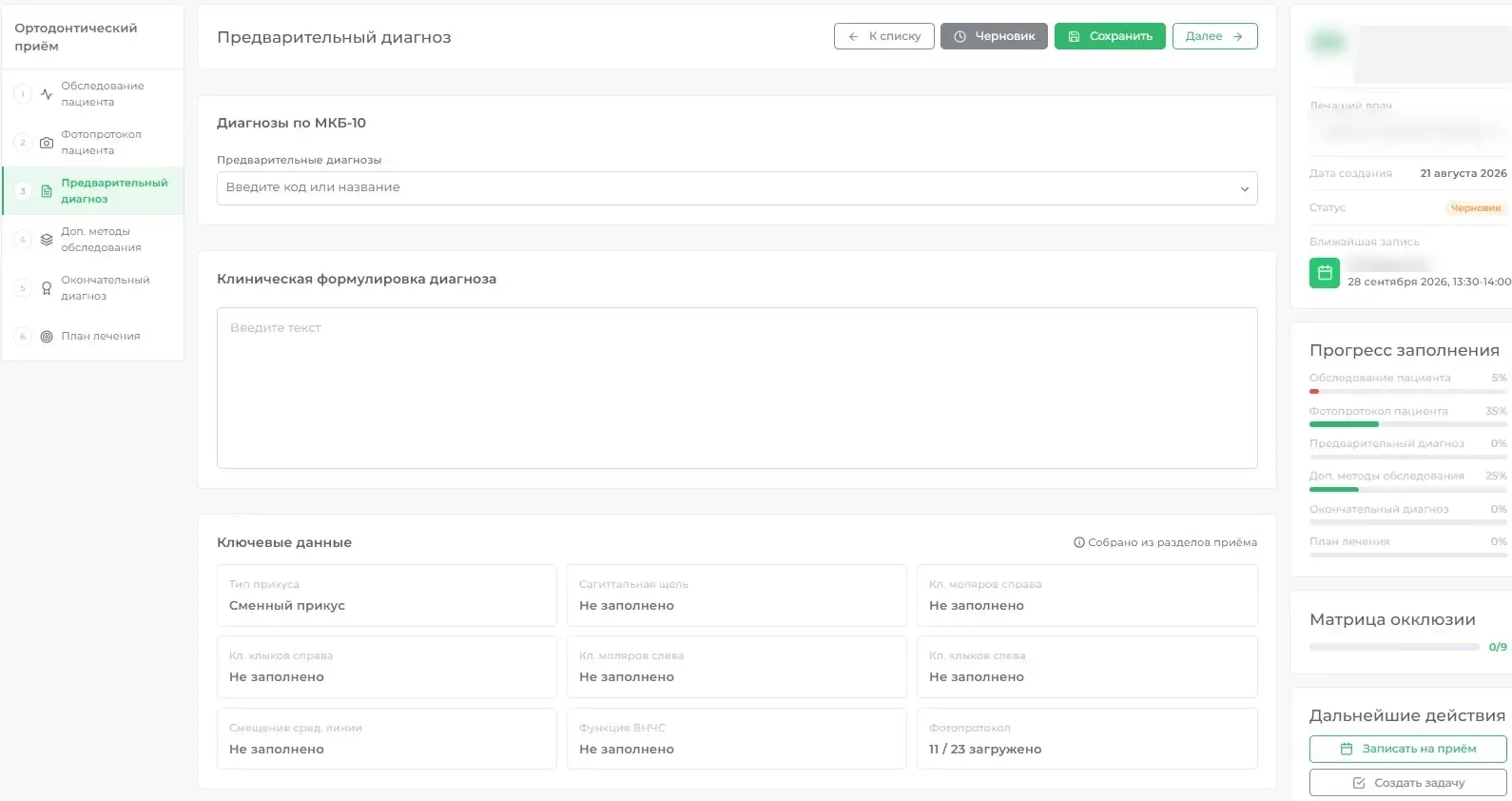Click the document icon beside Предварительный диагноз
Image resolution: width=1512 pixels, height=801 pixels.
pyautogui.click(x=47, y=191)
